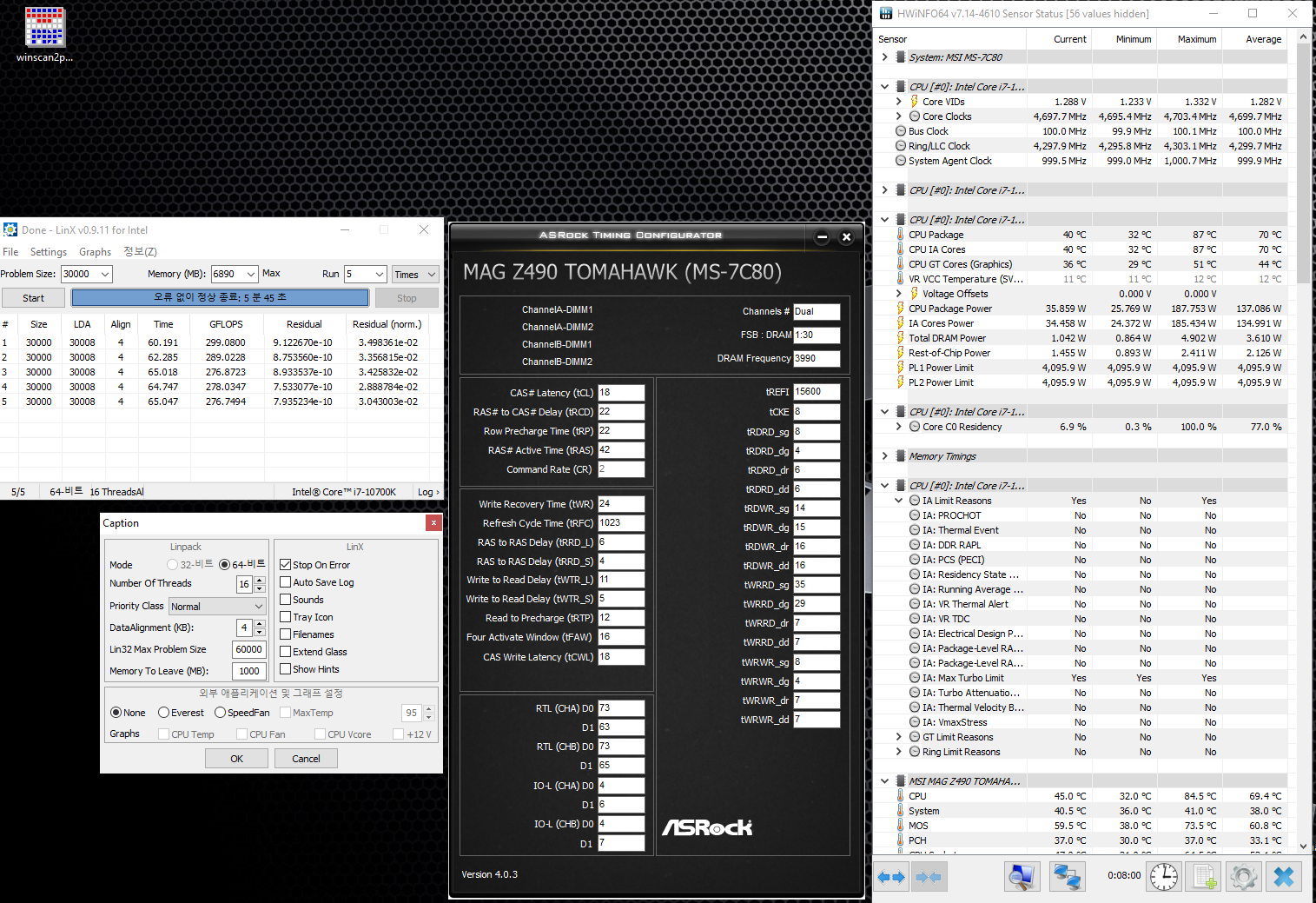Uncheck the Stop On Error checkbox

(285, 565)
